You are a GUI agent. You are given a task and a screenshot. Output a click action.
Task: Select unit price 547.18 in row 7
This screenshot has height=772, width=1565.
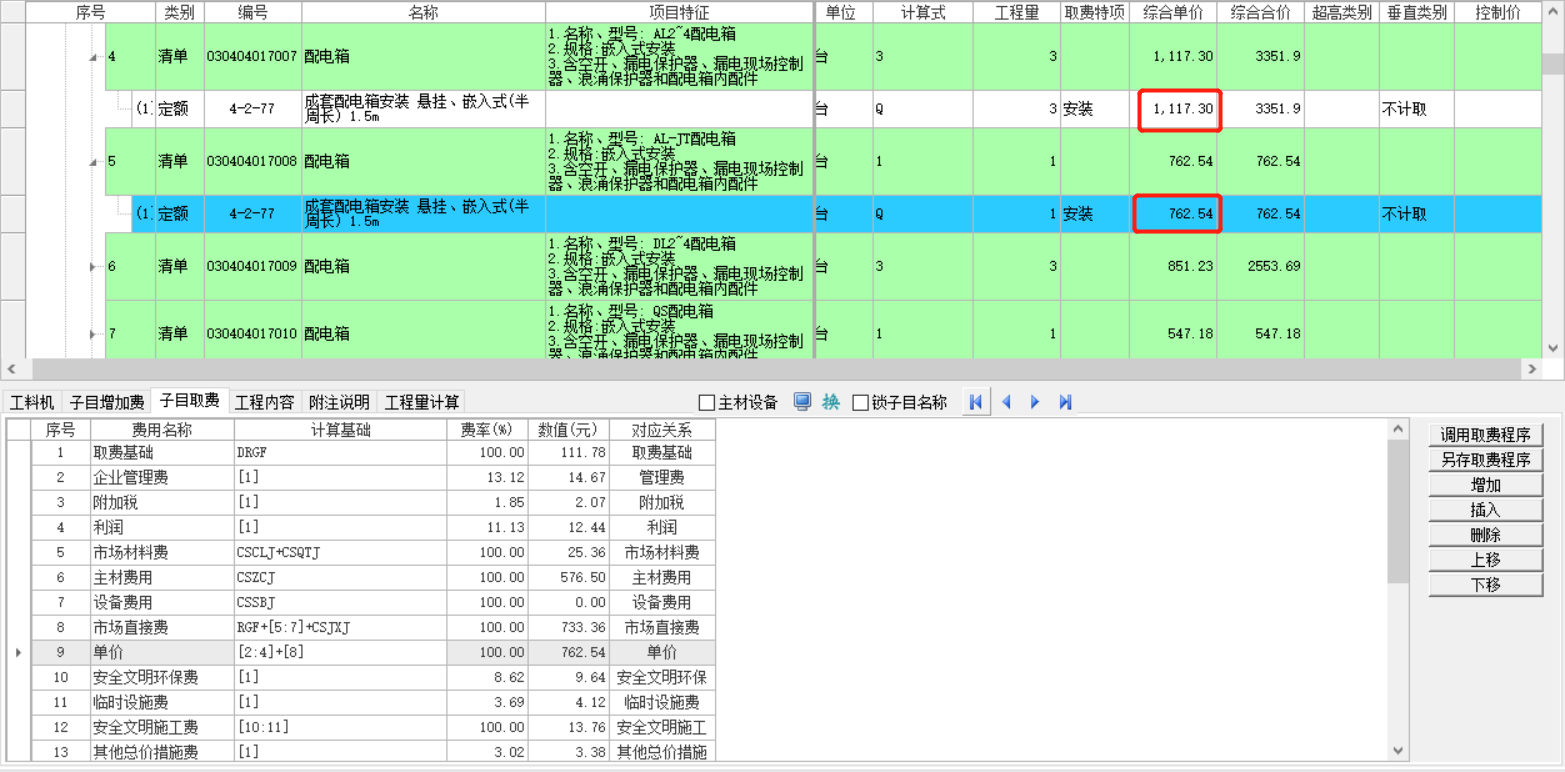(1173, 334)
